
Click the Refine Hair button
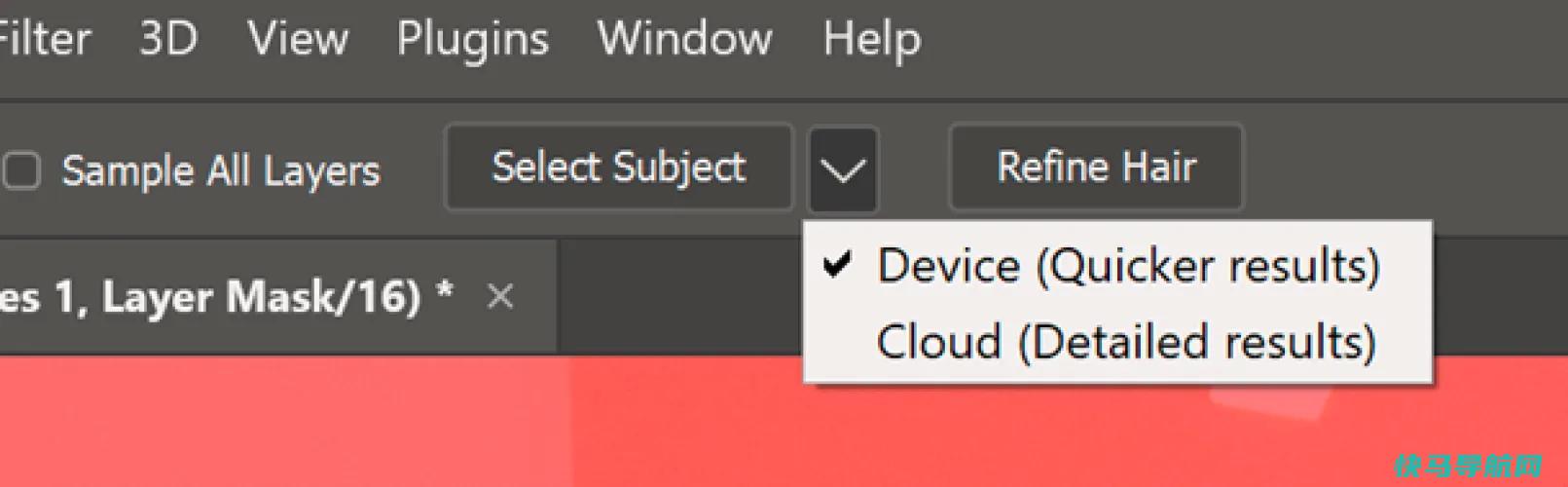(1096, 167)
